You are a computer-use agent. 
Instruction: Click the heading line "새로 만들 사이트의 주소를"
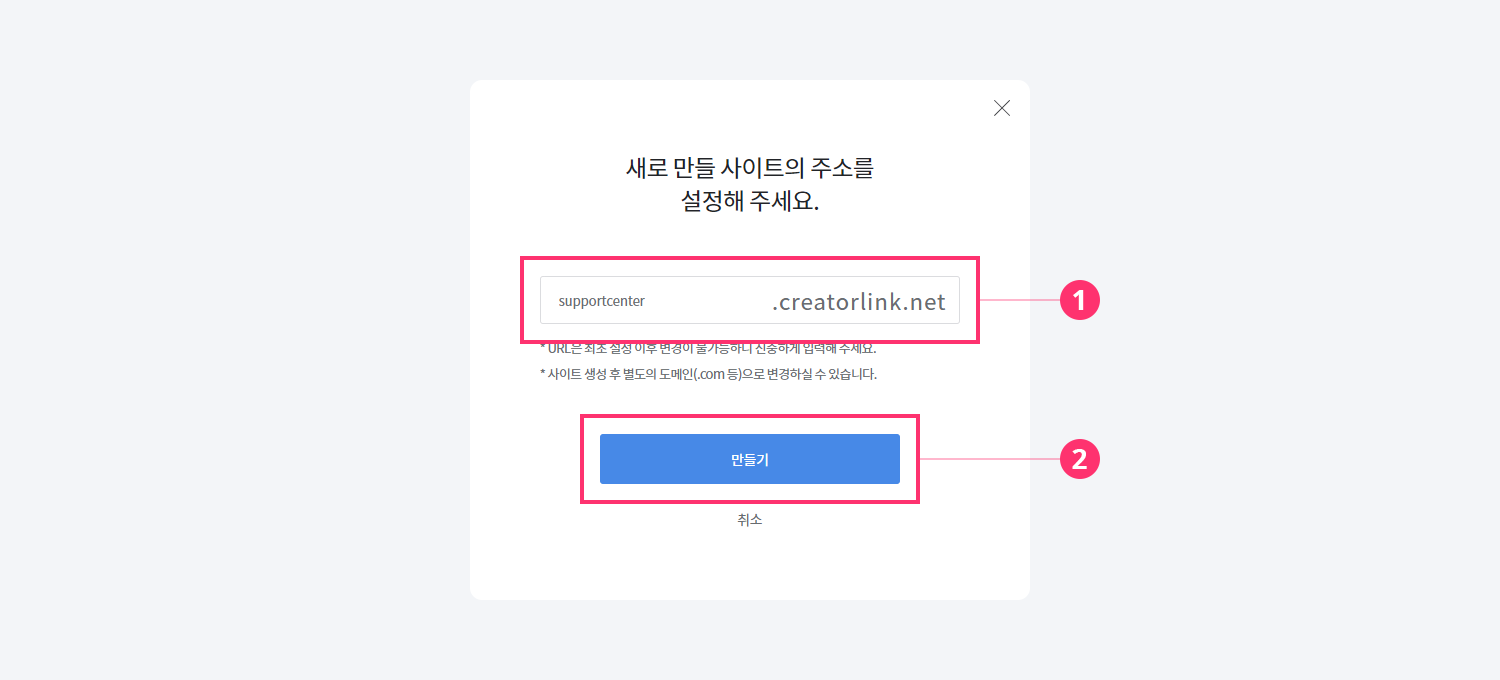[749, 168]
